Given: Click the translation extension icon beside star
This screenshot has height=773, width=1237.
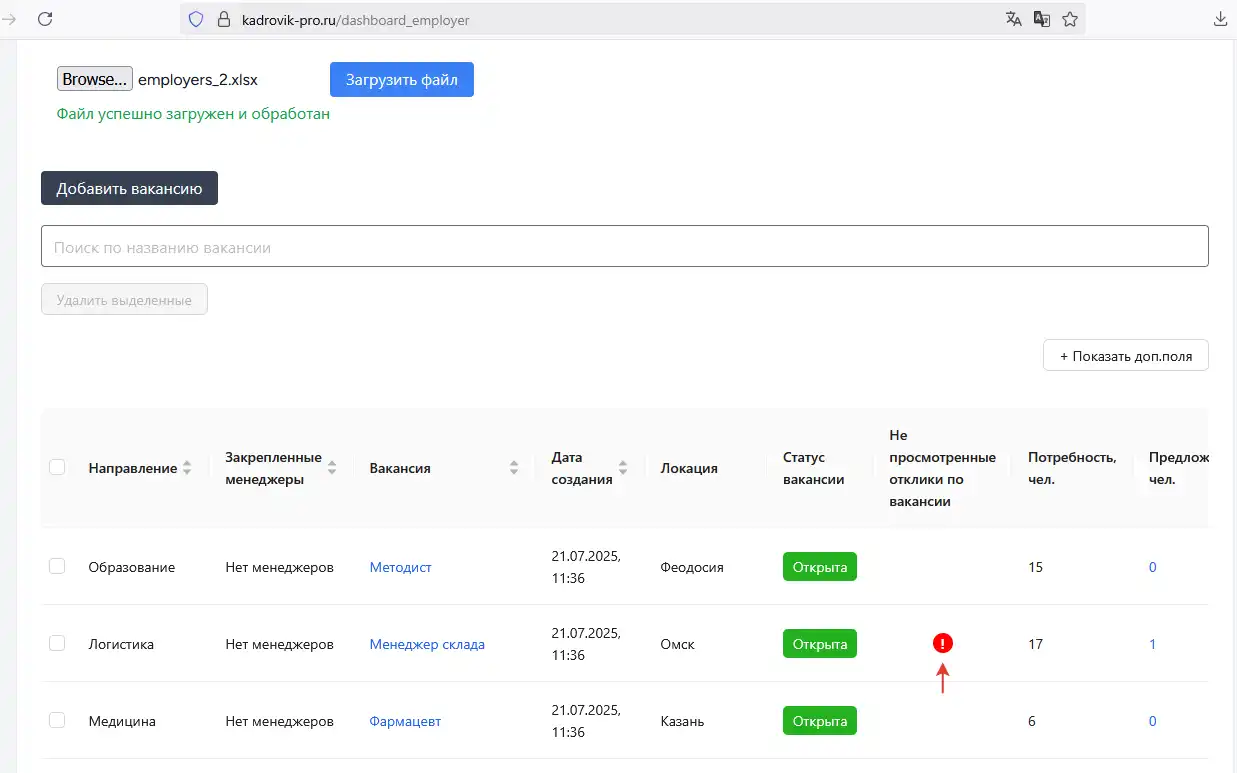Looking at the screenshot, I should coord(1042,19).
